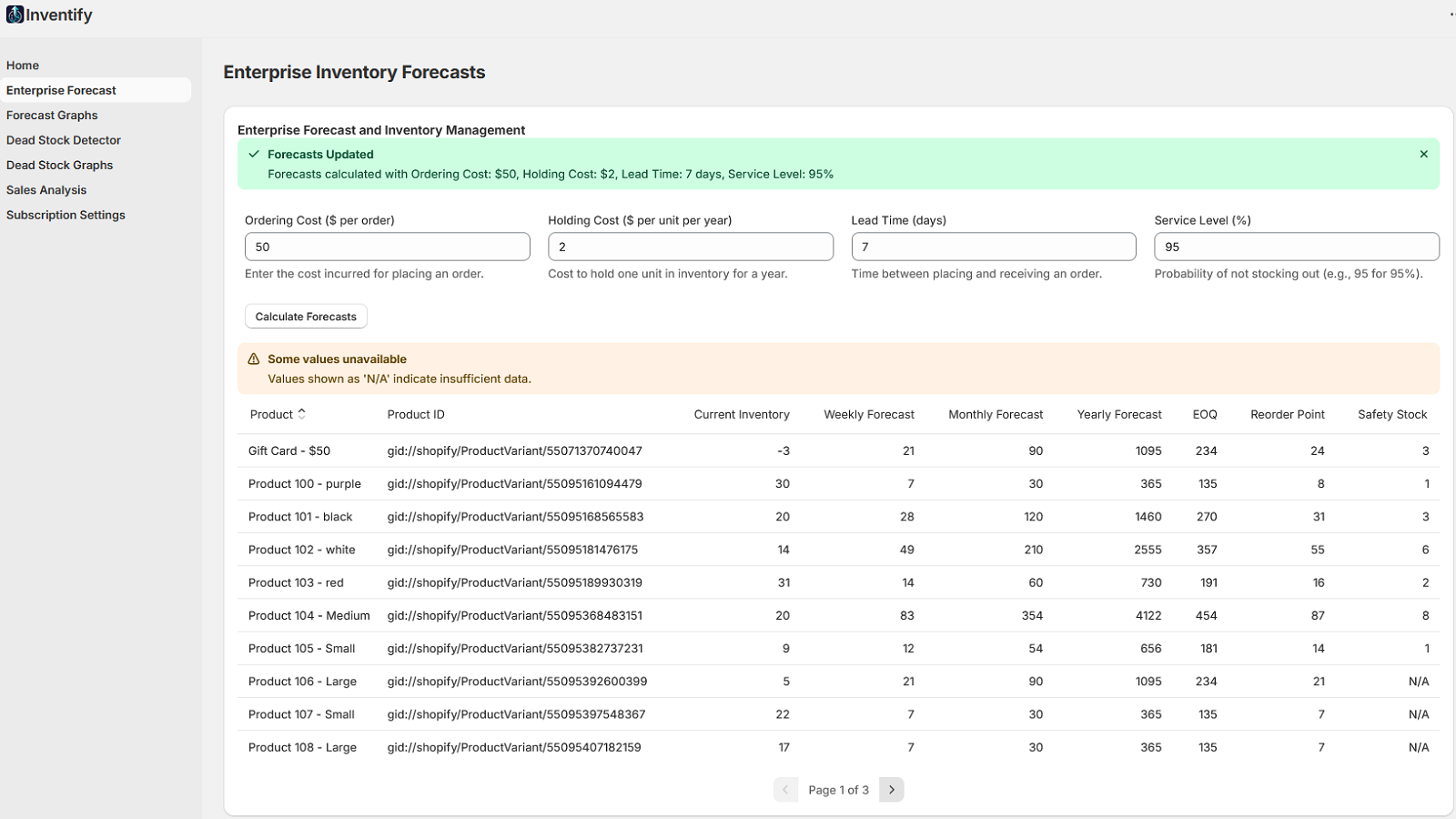Image resolution: width=1456 pixels, height=819 pixels.
Task: Select the Service Level percentage field
Action: coord(1296,246)
